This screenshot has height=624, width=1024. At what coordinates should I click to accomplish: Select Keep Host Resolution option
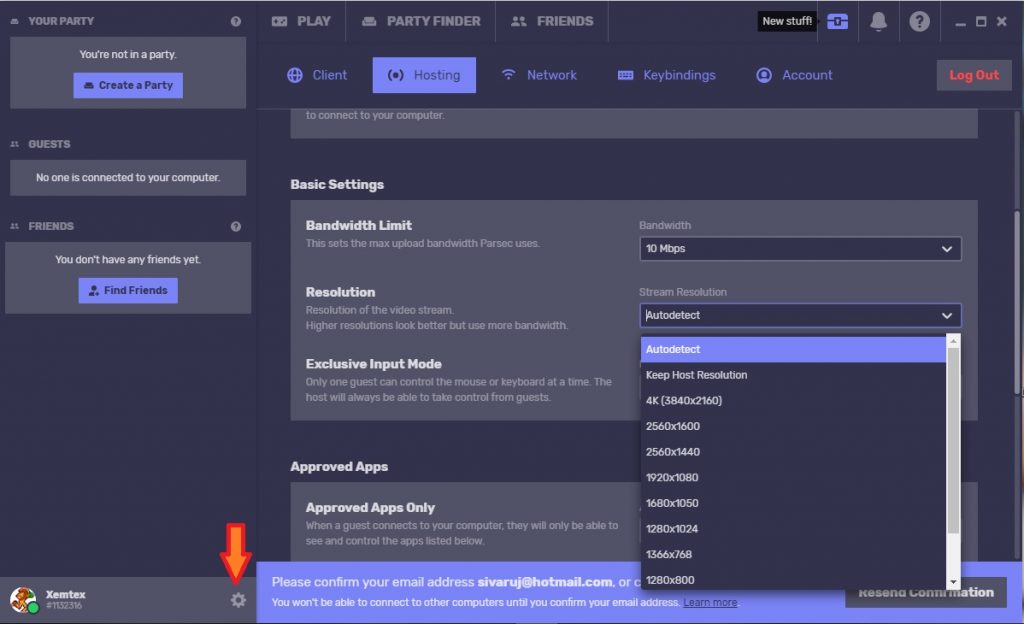point(793,375)
